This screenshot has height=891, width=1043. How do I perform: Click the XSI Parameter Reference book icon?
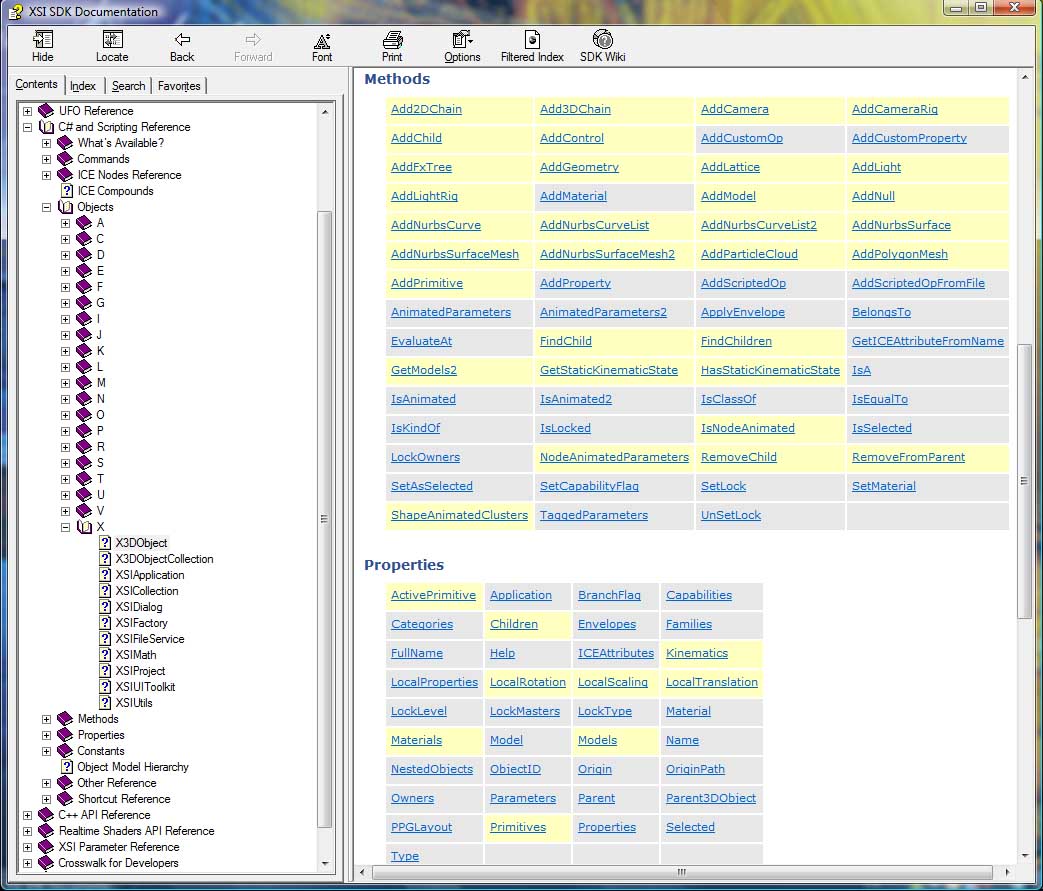(x=46, y=847)
